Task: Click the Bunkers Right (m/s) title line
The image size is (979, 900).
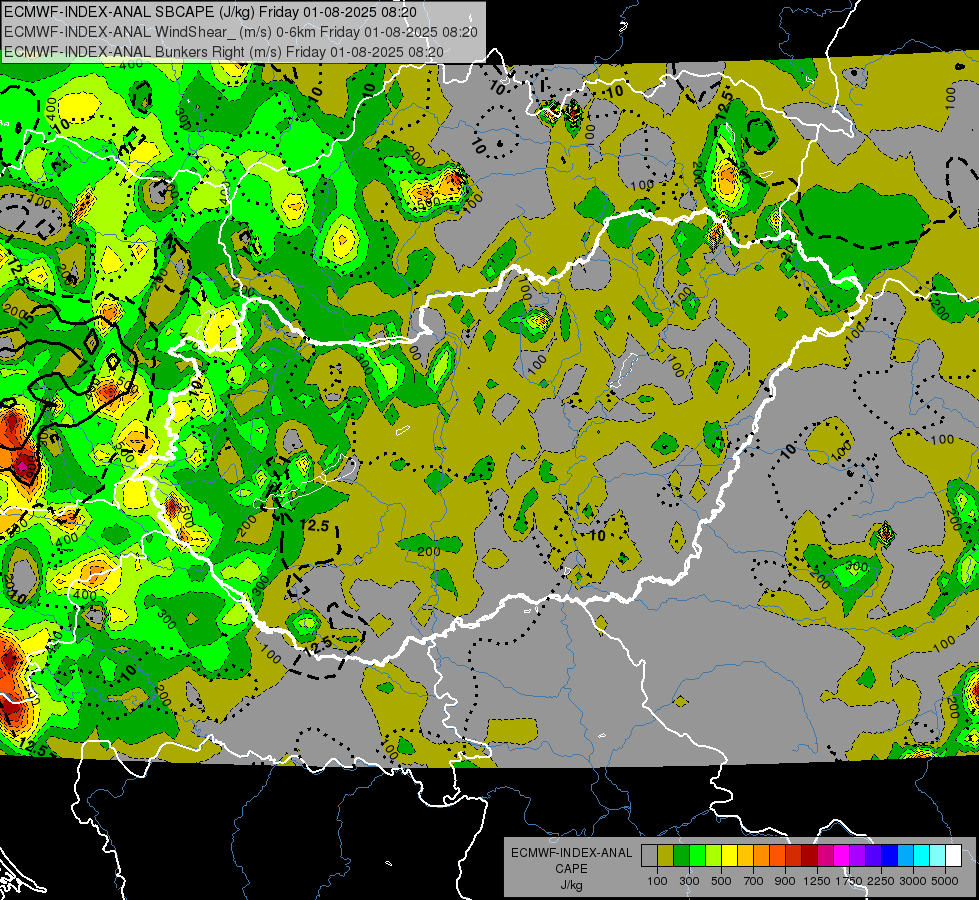Action: (224, 52)
